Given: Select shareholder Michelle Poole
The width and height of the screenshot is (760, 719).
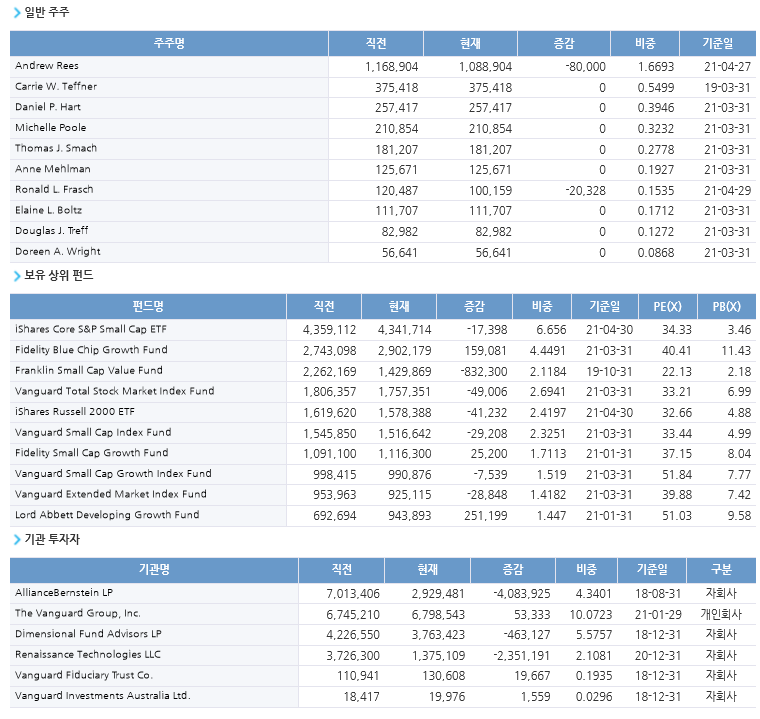Looking at the screenshot, I should coord(50,128).
